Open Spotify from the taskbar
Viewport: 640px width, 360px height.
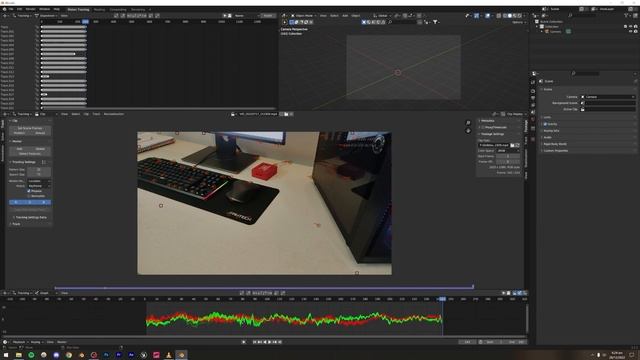click(x=31, y=355)
